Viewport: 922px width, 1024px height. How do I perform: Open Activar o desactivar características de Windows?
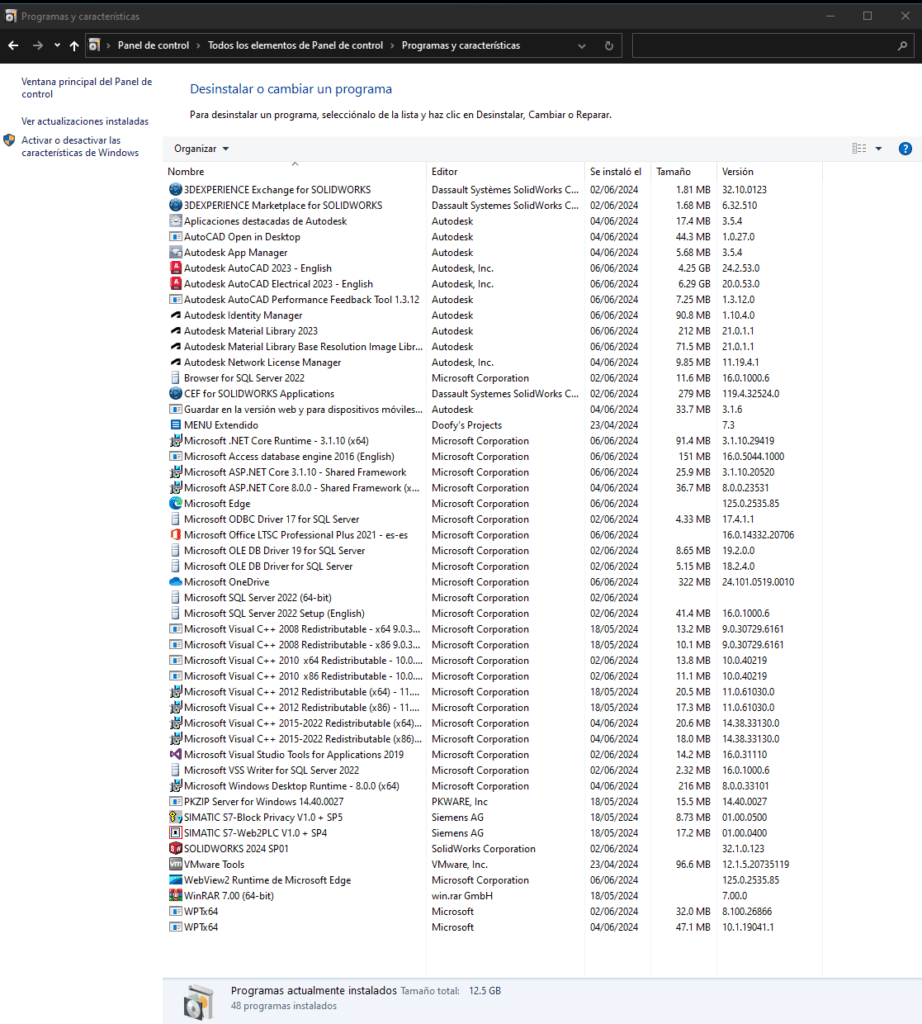click(x=80, y=146)
